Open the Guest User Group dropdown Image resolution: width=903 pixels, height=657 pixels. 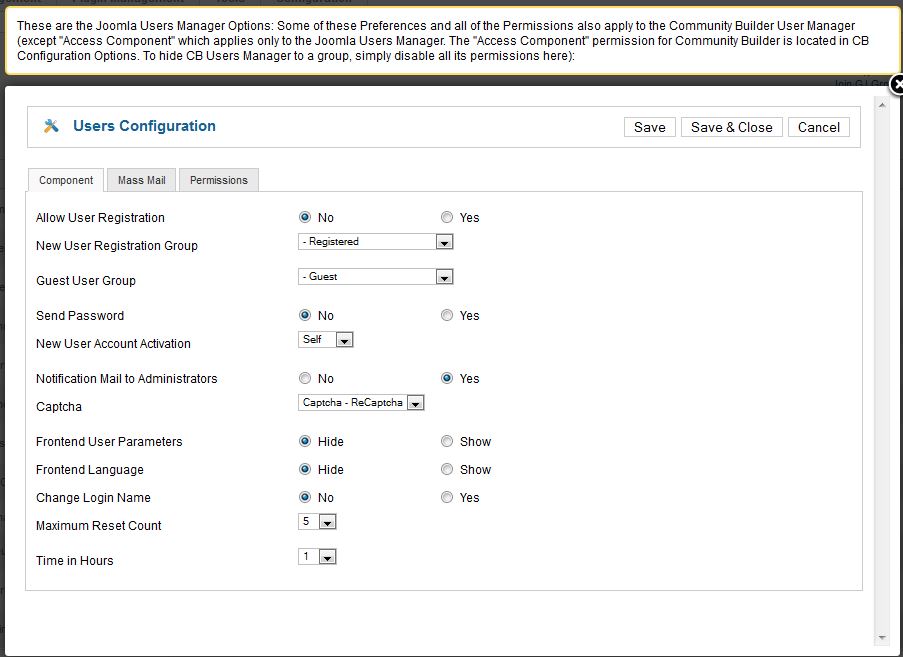tap(375, 277)
